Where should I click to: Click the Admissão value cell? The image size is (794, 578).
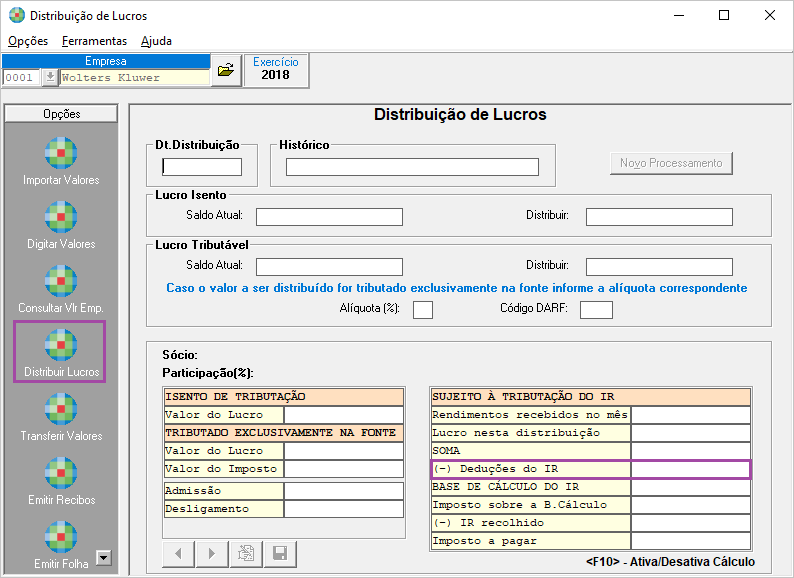pos(344,491)
